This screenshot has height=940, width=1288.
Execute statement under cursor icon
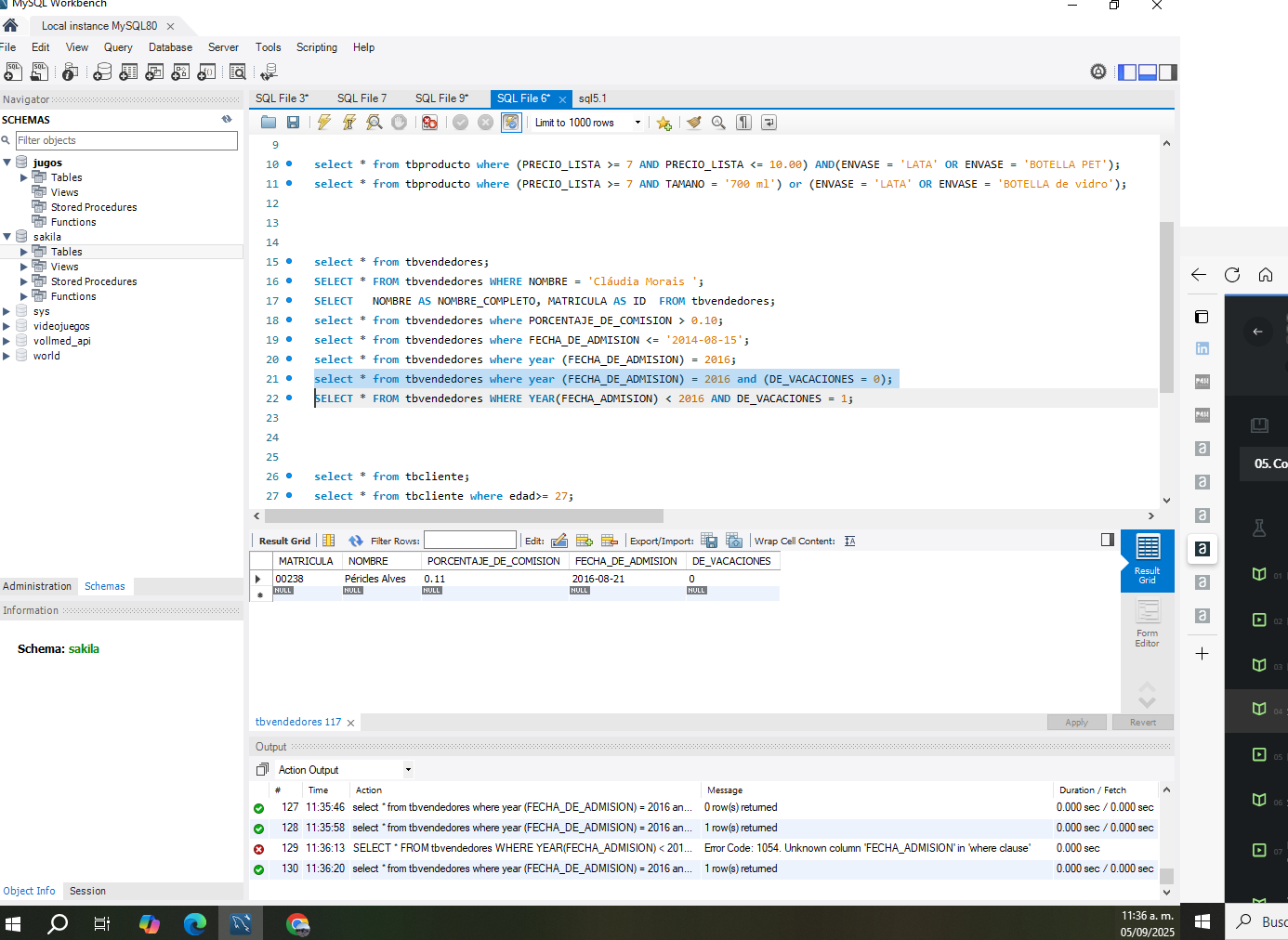tap(348, 123)
